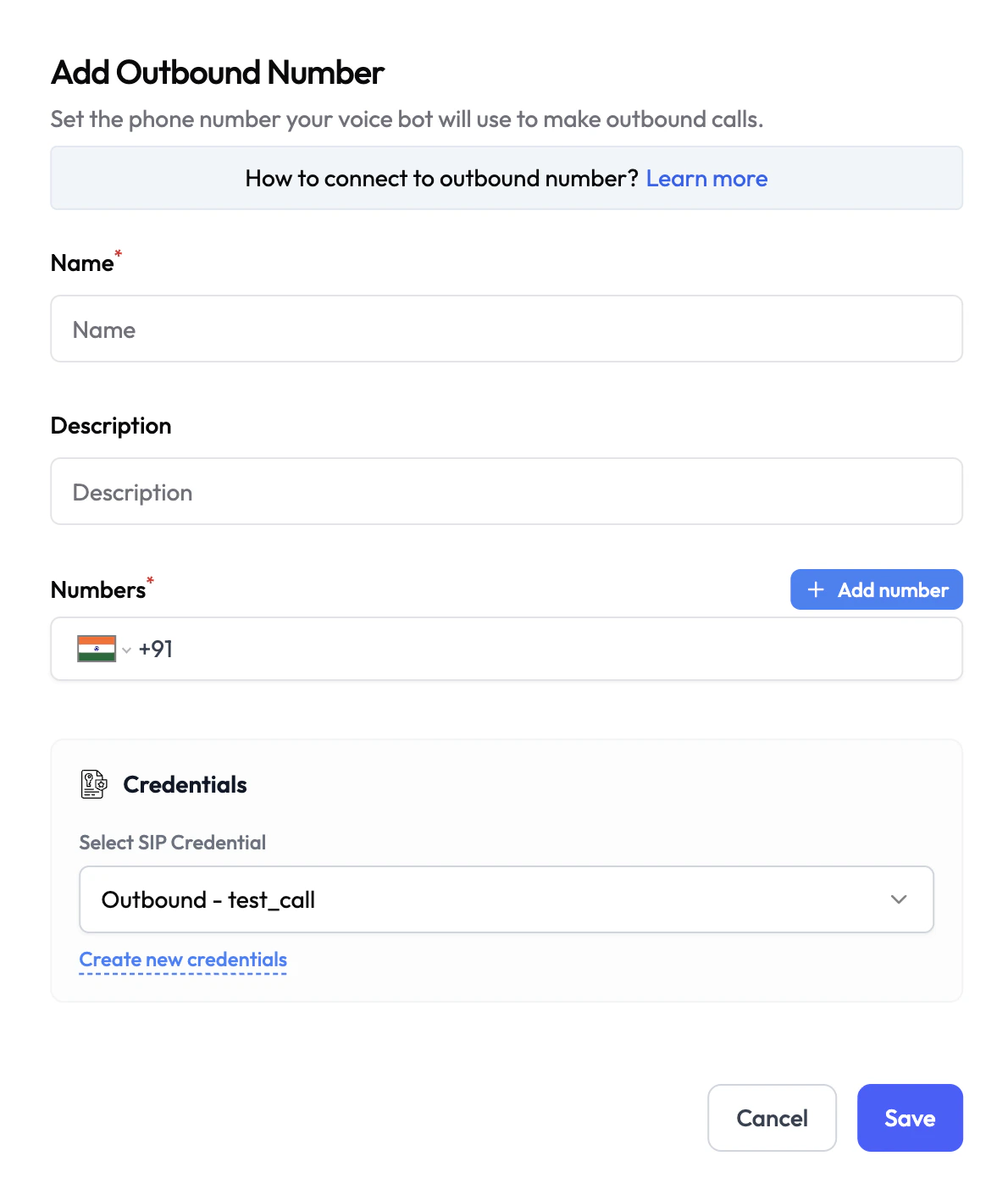Click the Name field label
Image resolution: width=1008 pixels, height=1189 pixels.
[82, 263]
